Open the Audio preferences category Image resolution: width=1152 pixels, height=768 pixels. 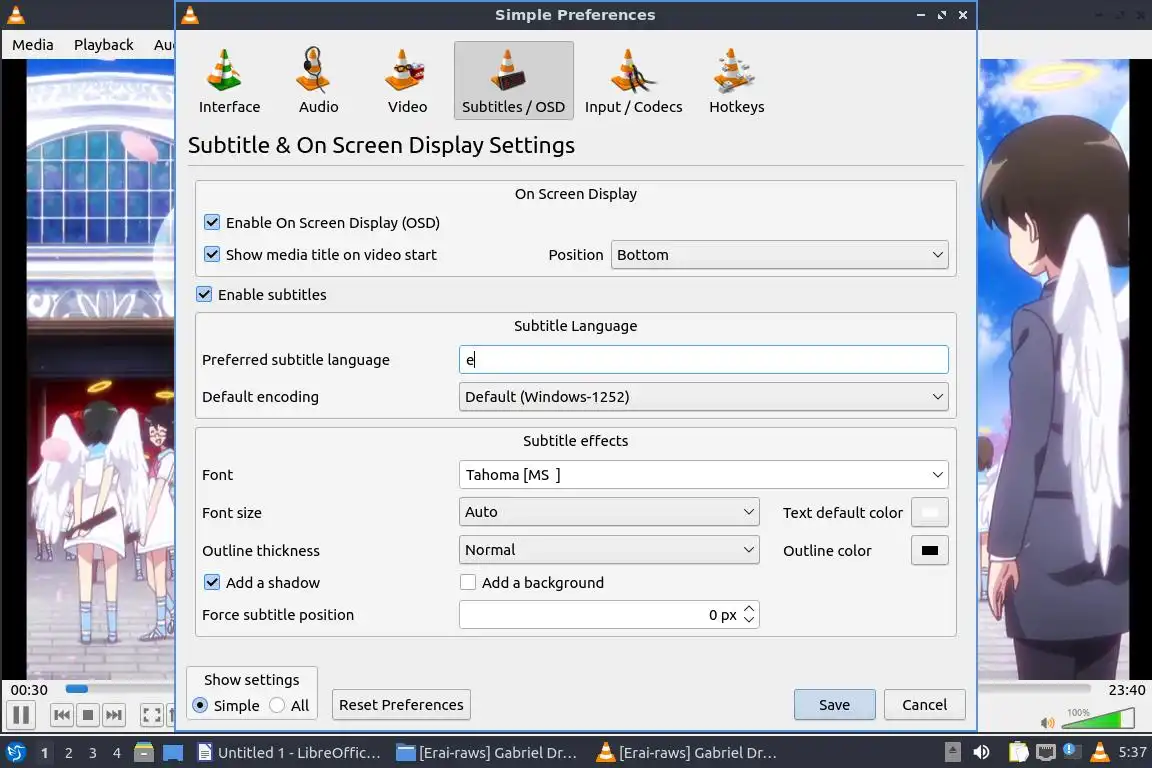(x=318, y=81)
